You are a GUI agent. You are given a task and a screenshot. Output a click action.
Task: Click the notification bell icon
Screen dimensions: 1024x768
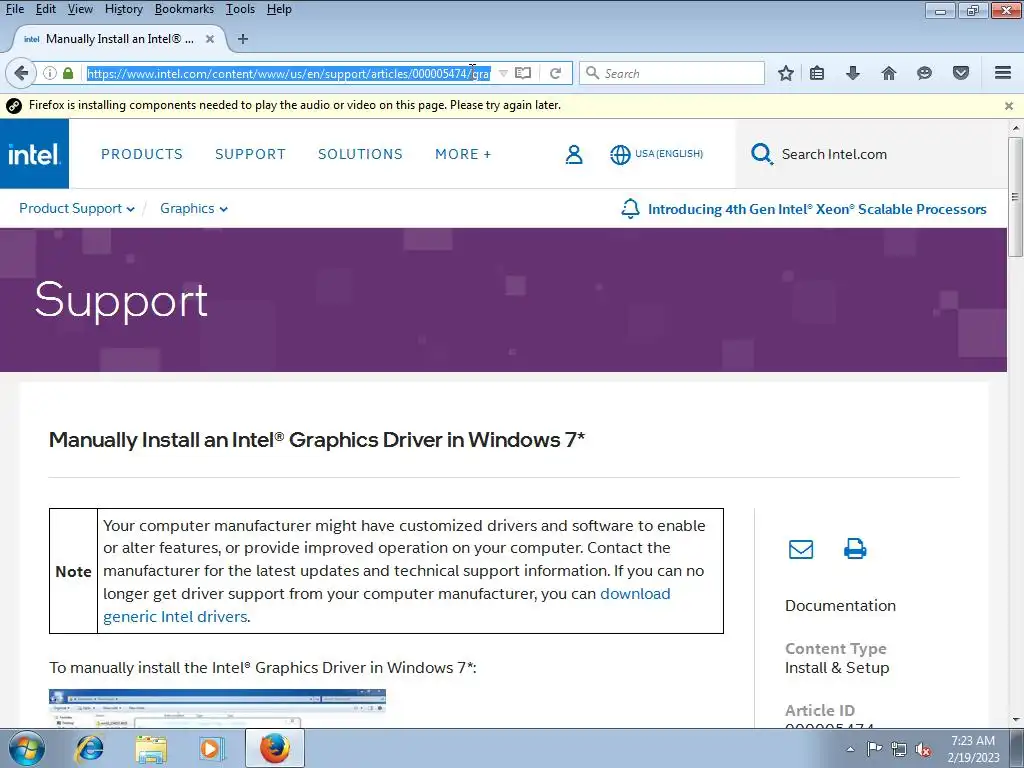pos(630,209)
